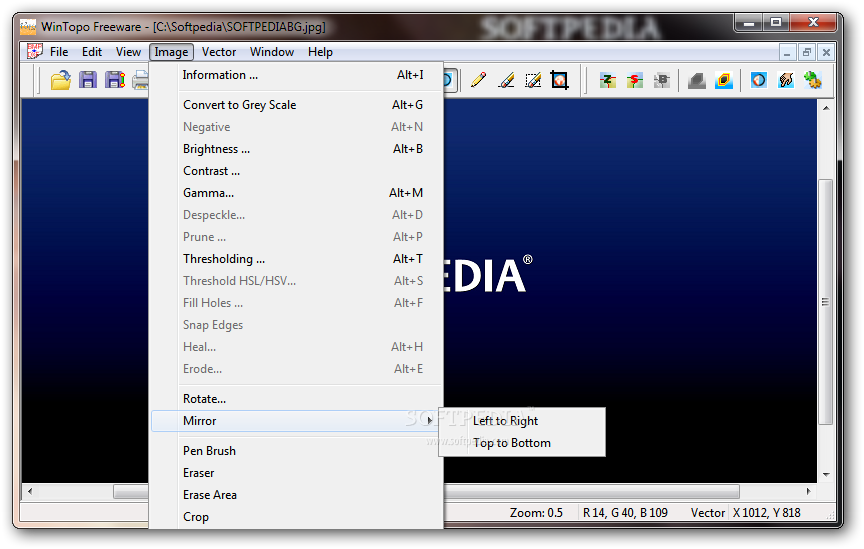Choose Erase Area menu entry
The height and width of the screenshot is (549, 864).
(x=297, y=495)
